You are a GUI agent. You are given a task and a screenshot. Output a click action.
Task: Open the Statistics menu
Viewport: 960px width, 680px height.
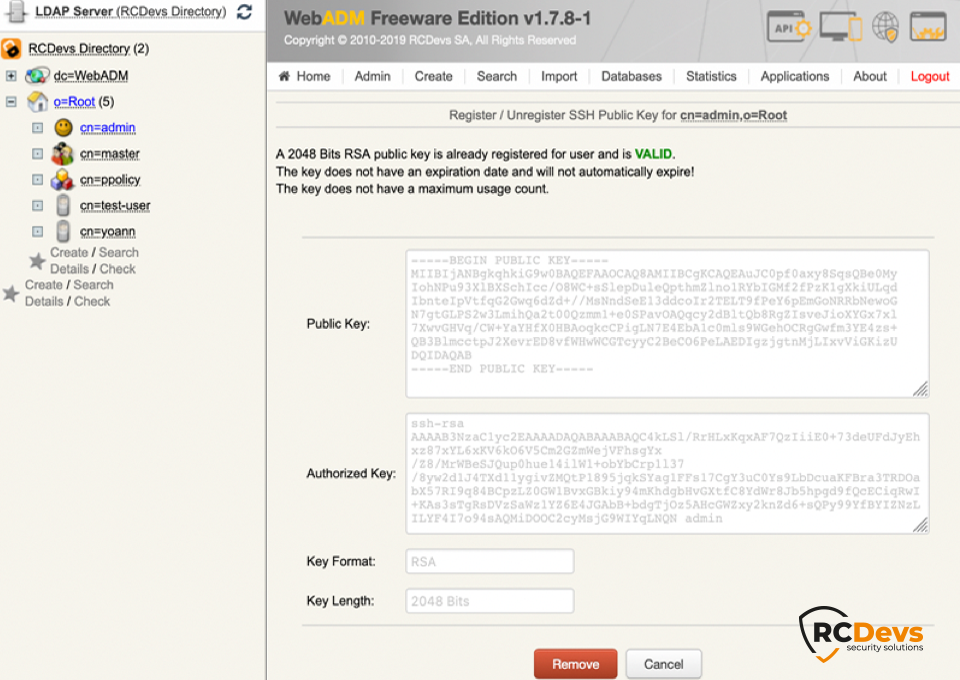point(711,76)
